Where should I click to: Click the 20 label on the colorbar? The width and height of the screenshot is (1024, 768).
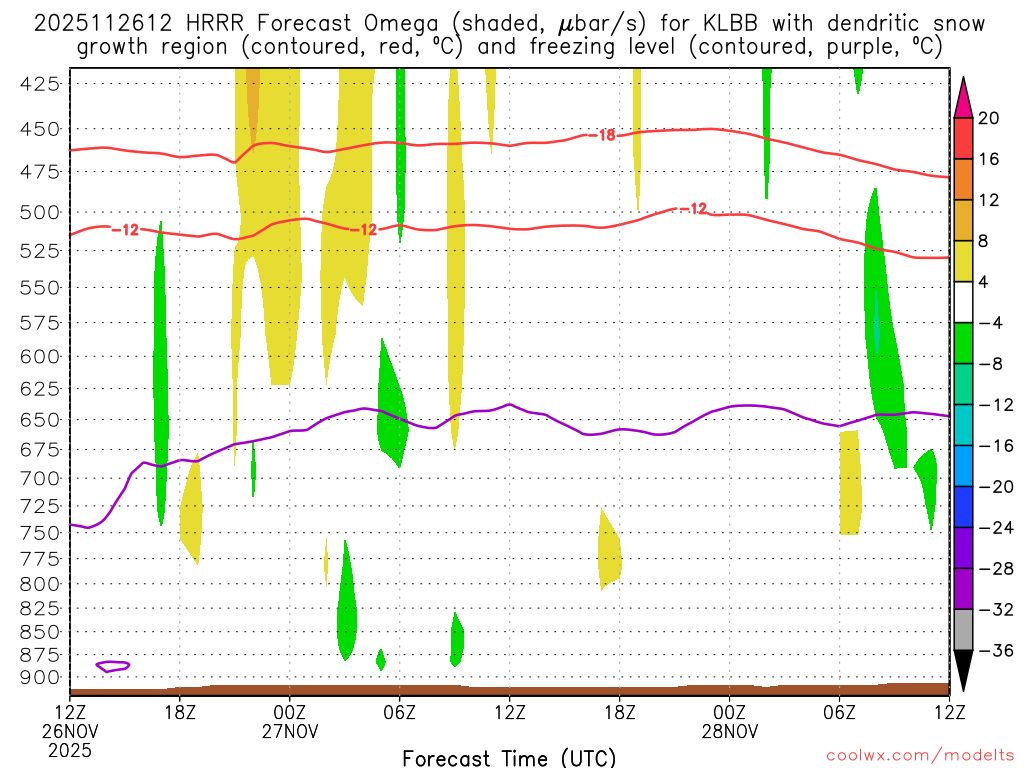[x=989, y=118]
